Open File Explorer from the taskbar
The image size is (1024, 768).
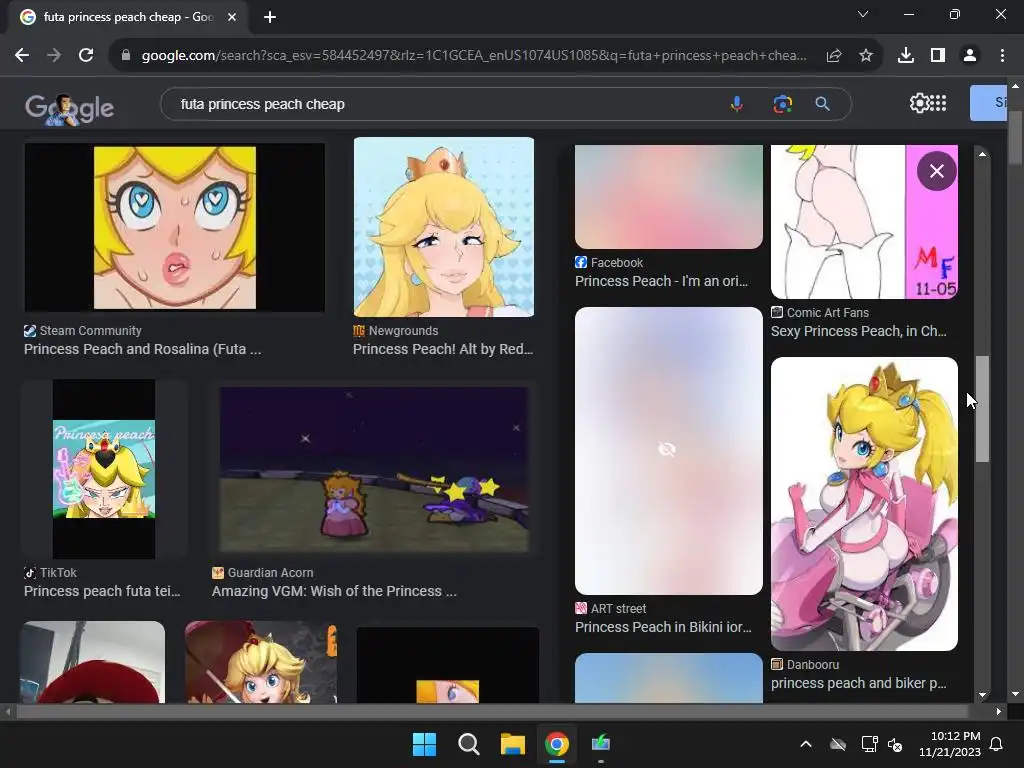point(513,744)
